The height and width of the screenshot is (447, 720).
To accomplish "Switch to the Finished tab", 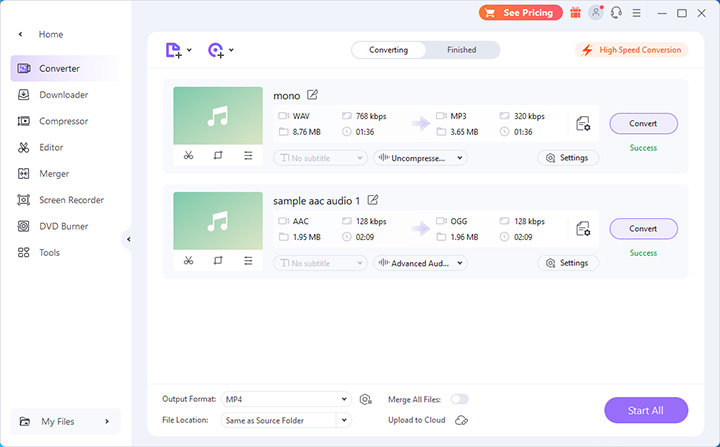I will 462,50.
